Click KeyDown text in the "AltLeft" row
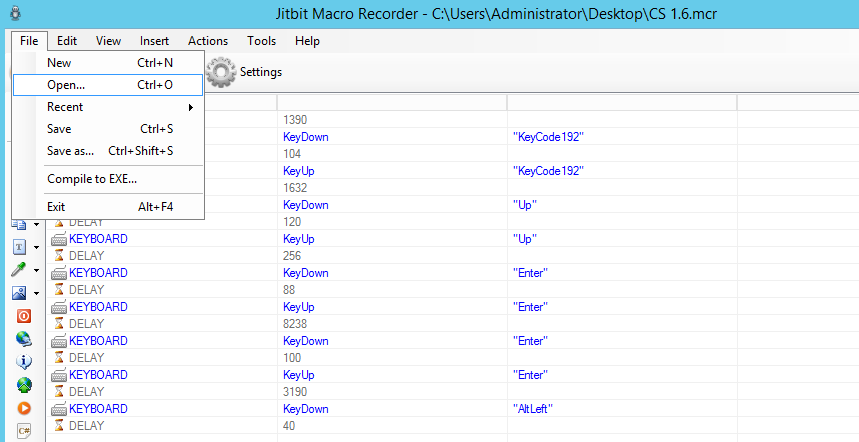Image resolution: width=859 pixels, height=442 pixels. pos(306,409)
